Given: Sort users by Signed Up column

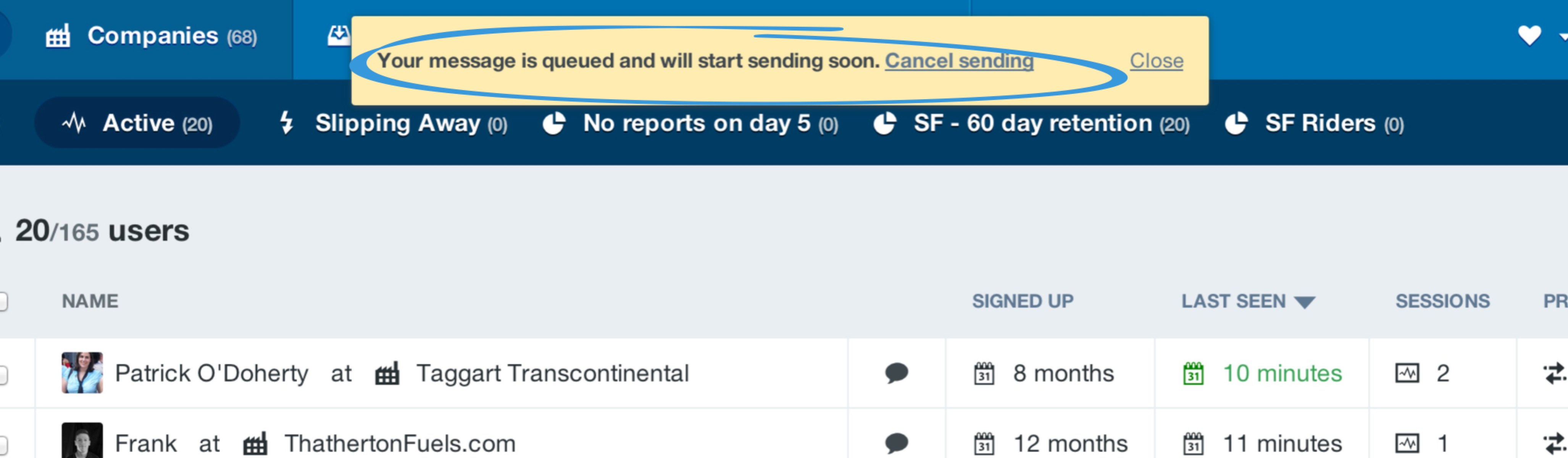Looking at the screenshot, I should coord(1022,301).
